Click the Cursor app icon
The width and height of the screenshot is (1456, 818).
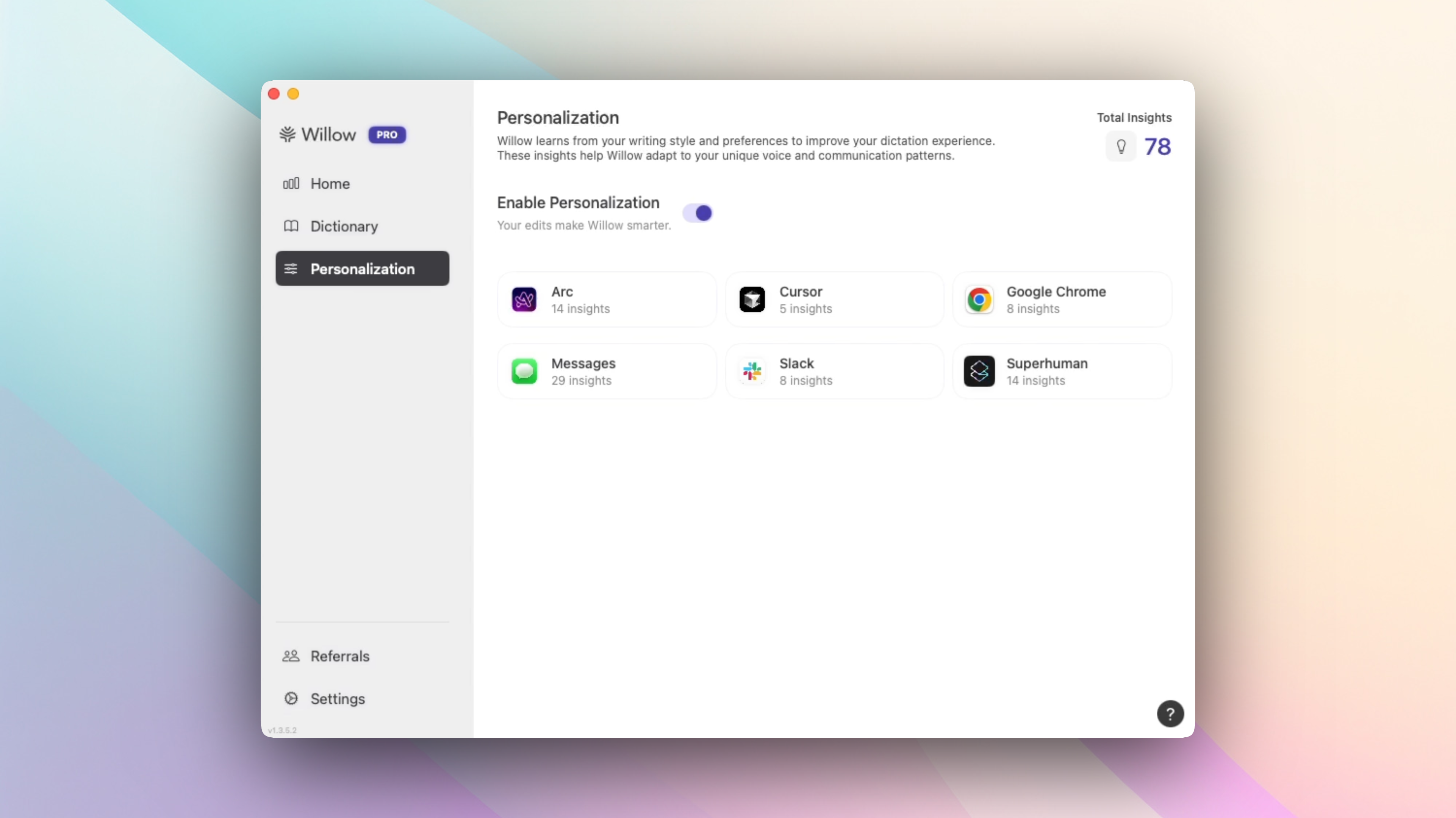(x=752, y=300)
